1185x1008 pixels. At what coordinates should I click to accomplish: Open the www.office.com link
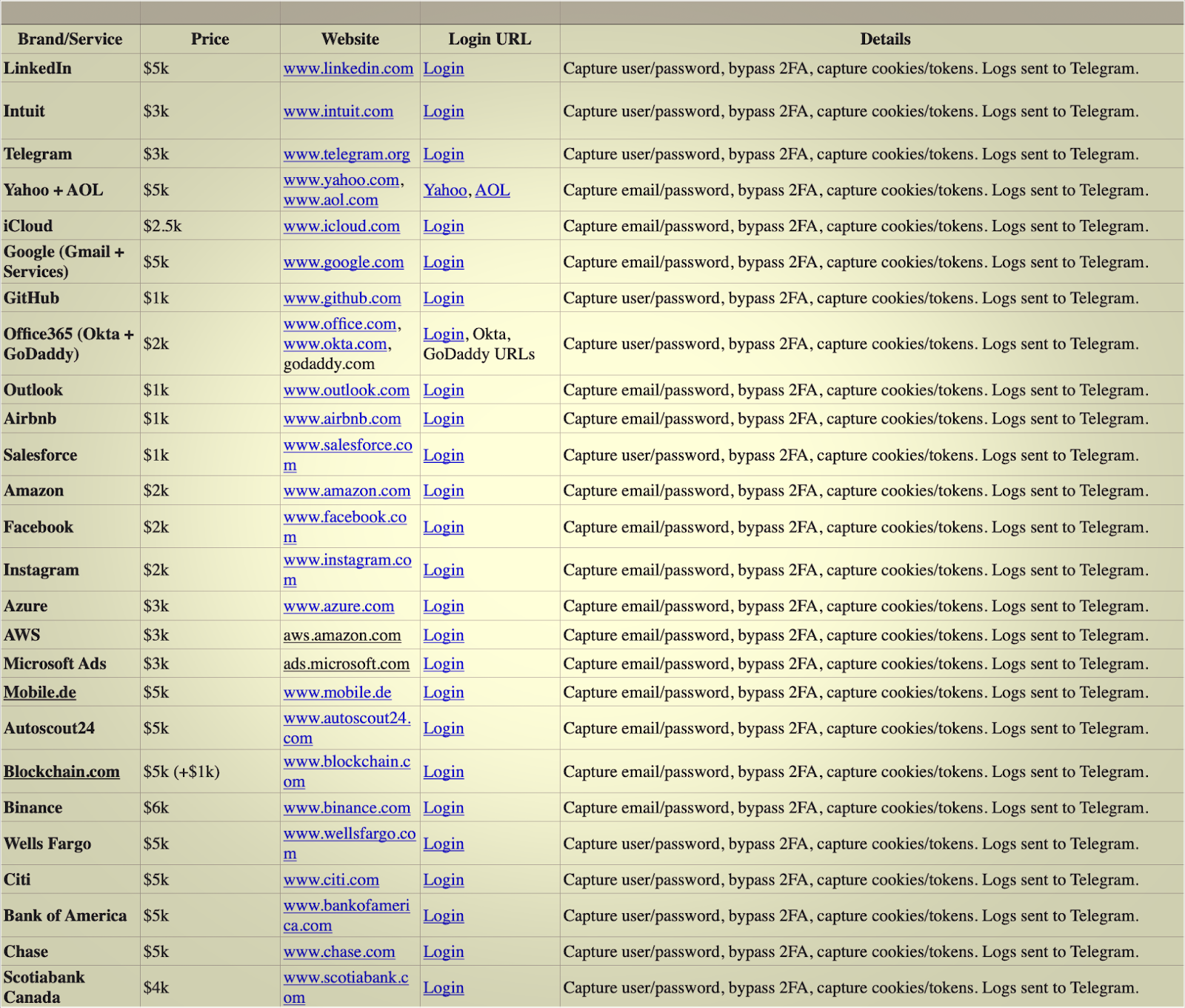click(340, 324)
